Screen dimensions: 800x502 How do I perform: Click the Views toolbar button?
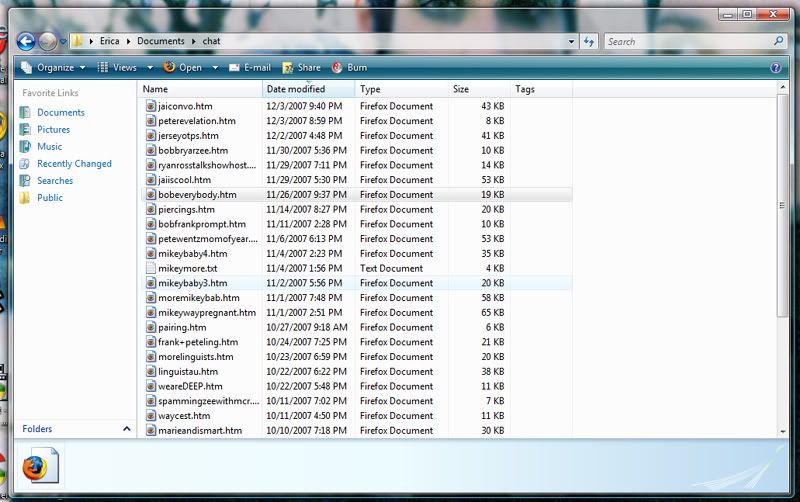click(117, 67)
